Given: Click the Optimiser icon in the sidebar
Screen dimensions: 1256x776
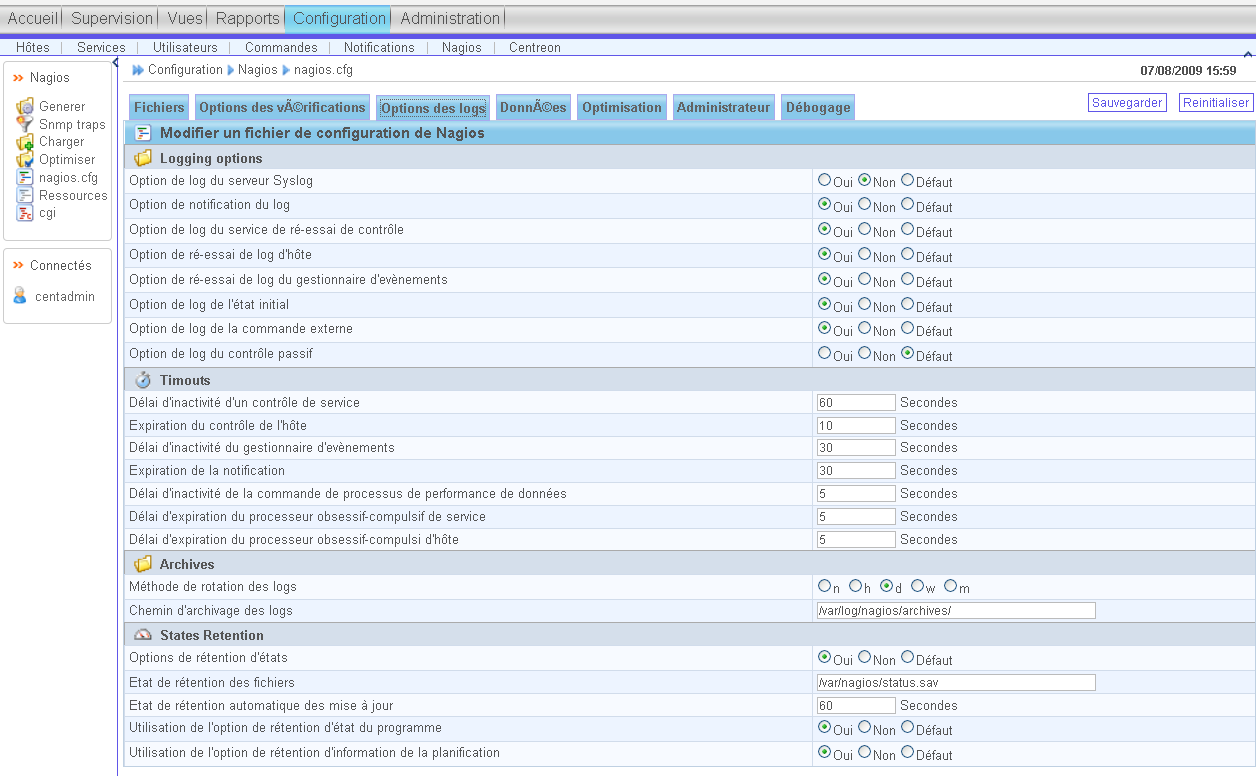Looking at the screenshot, I should pos(25,159).
